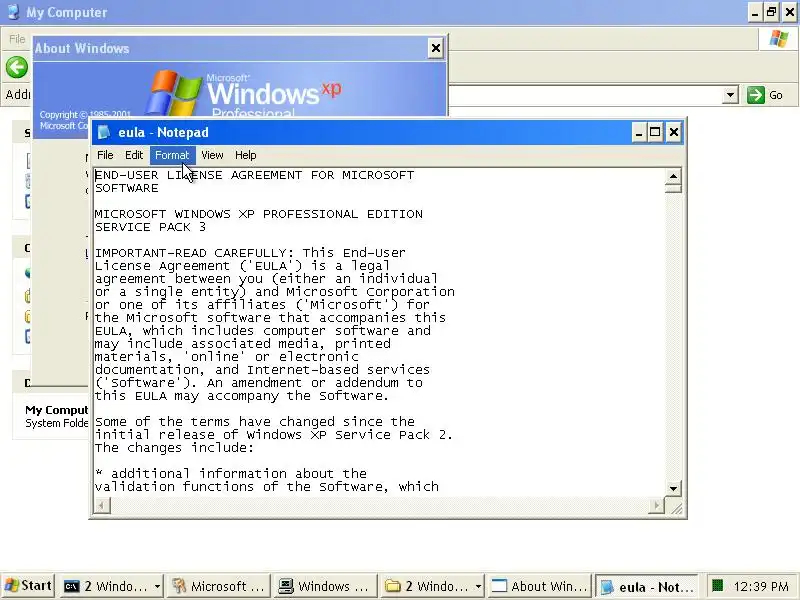Open the Start menu

point(28,586)
